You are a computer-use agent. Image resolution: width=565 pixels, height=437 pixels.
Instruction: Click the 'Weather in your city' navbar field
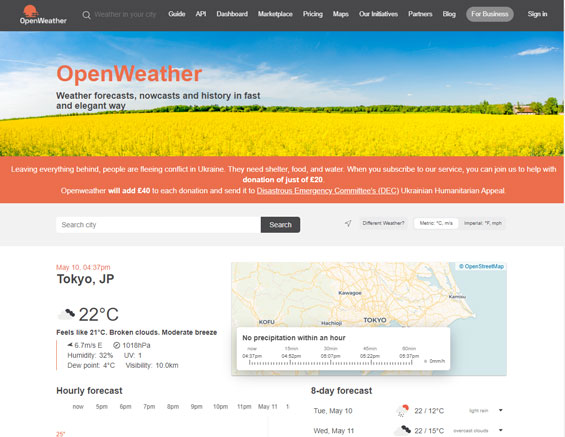coord(125,14)
